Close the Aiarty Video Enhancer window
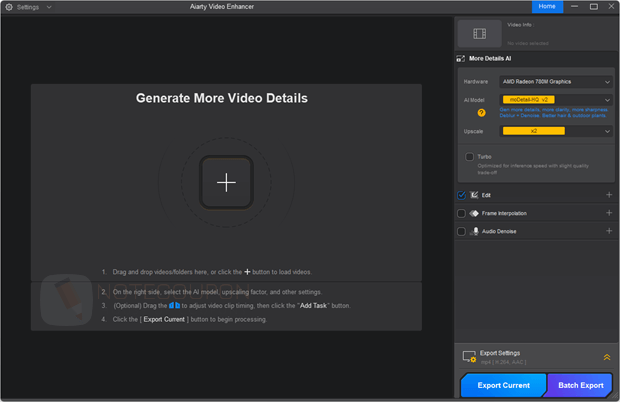620x402 pixels. click(x=611, y=6)
